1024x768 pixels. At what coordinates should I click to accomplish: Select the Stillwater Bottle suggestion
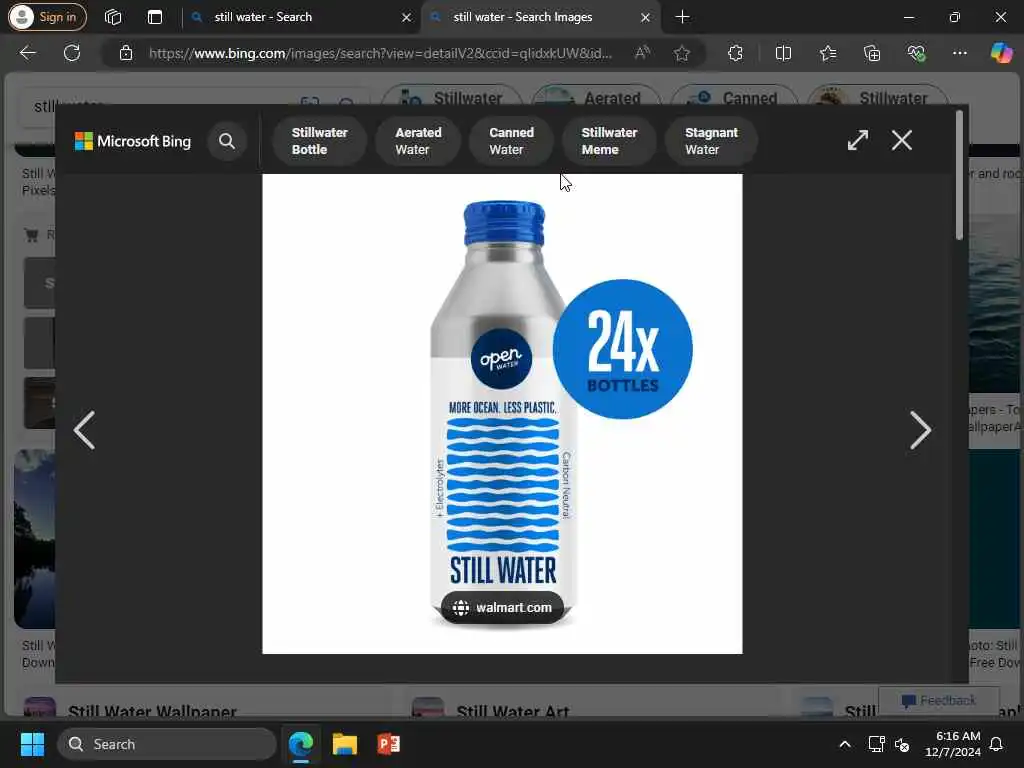(319, 141)
